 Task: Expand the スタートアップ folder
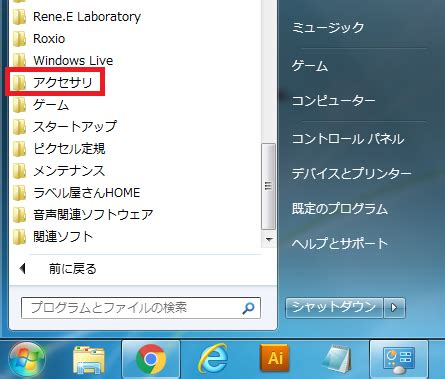pyautogui.click(x=75, y=126)
